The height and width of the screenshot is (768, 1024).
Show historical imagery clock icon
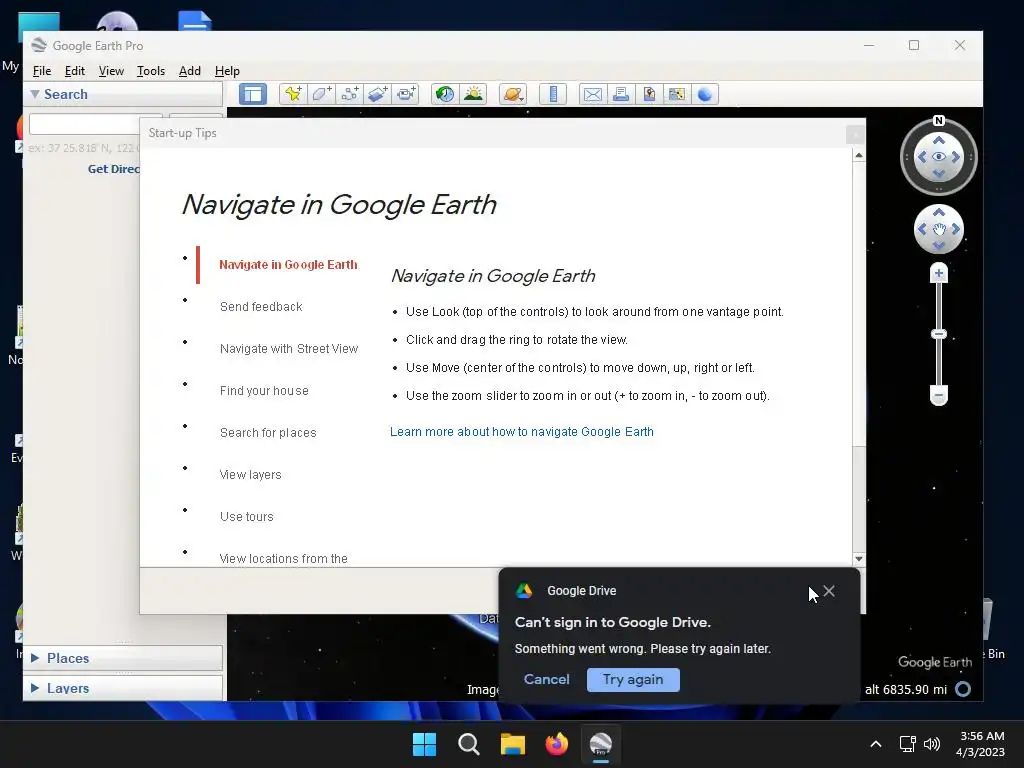(x=445, y=94)
